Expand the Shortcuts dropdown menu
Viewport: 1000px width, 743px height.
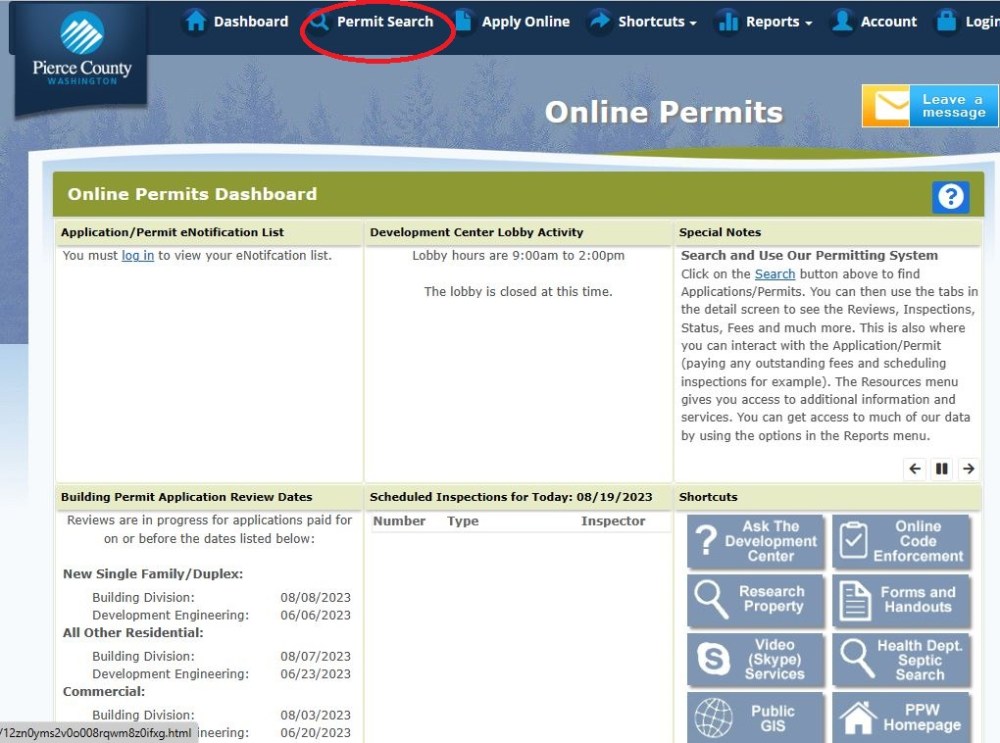642,22
